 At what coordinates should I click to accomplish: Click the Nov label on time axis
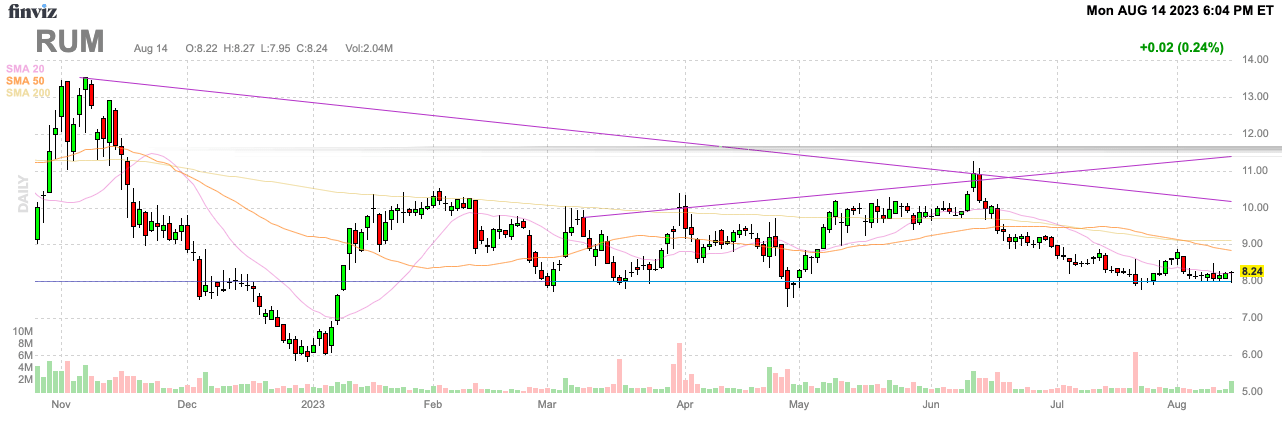61,405
